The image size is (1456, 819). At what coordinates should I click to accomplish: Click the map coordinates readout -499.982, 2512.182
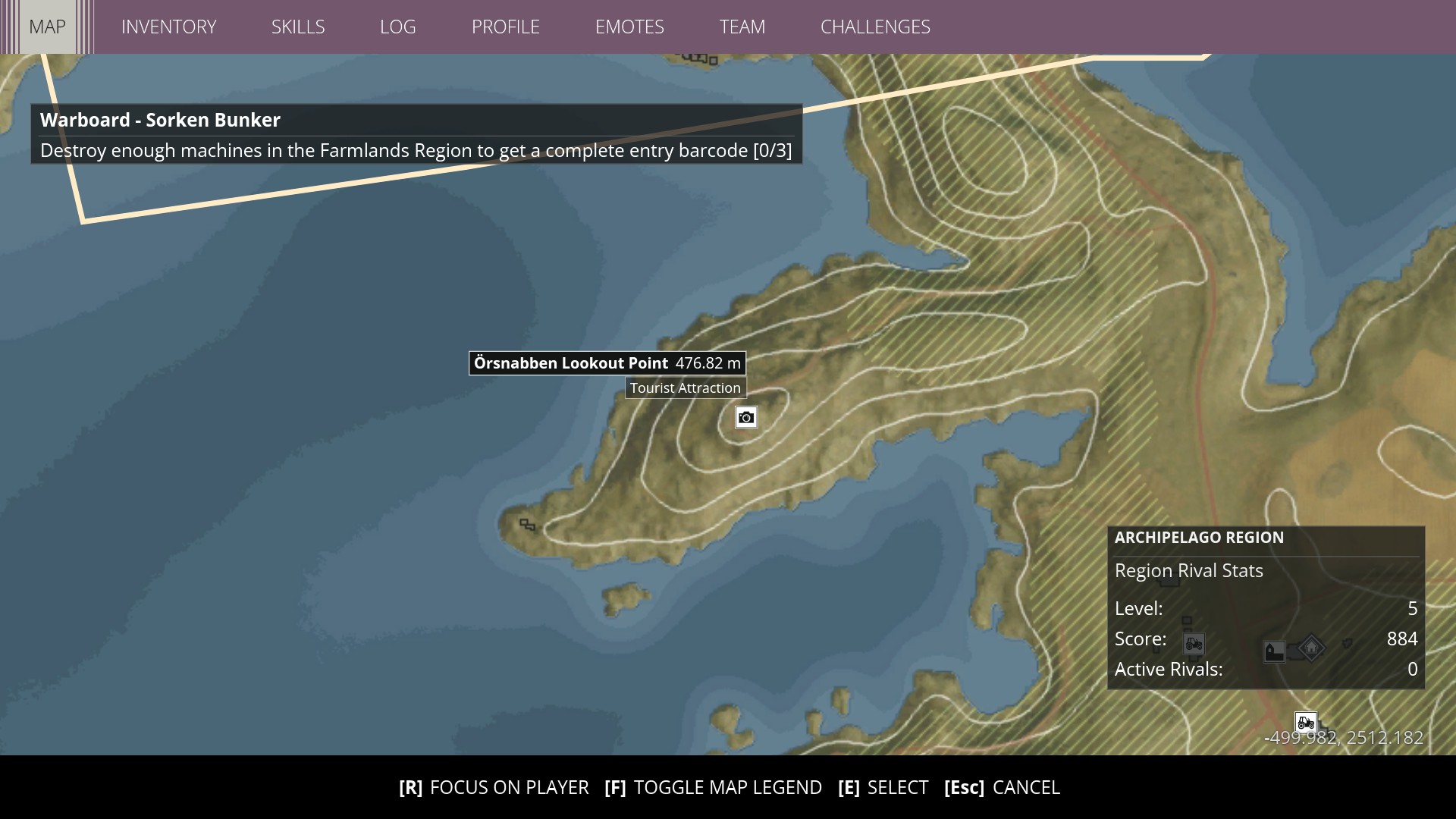click(1344, 737)
